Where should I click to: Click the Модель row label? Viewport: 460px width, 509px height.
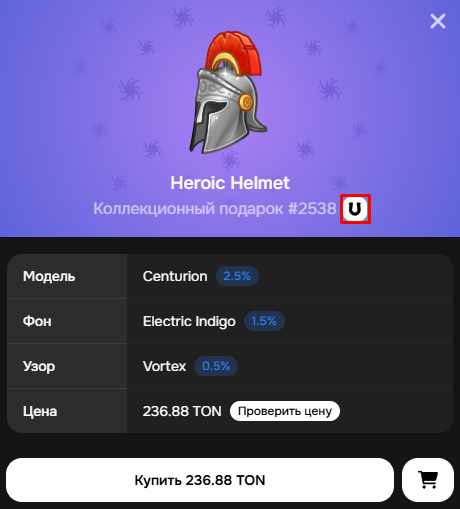pos(49,276)
